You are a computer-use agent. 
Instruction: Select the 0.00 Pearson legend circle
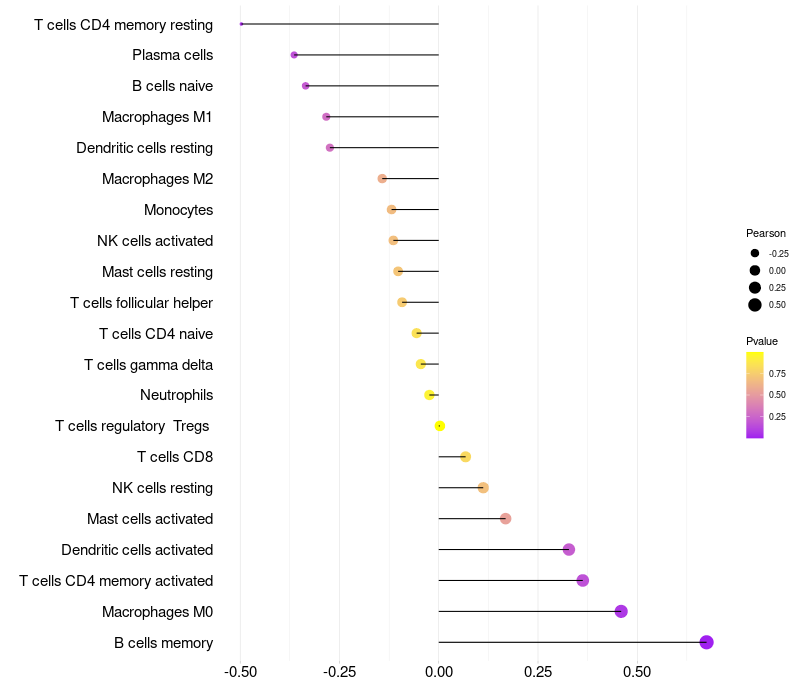tap(755, 271)
